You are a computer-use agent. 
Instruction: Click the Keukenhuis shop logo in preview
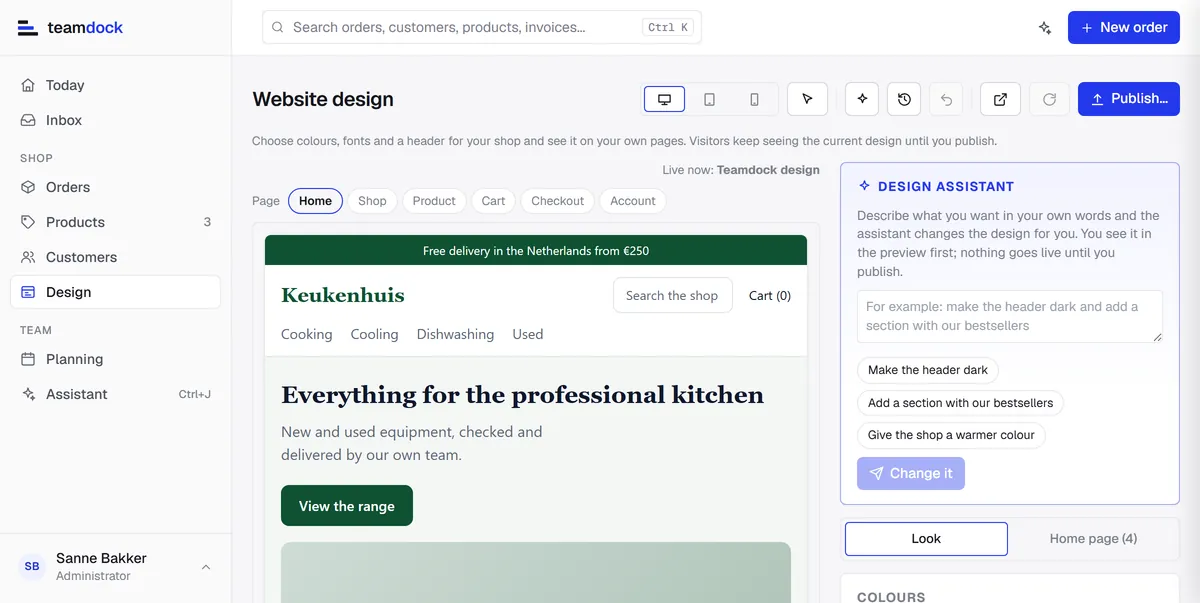coord(343,295)
